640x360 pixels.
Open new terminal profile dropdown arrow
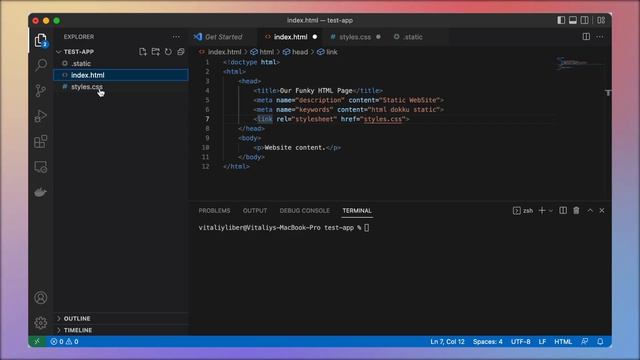click(x=551, y=211)
